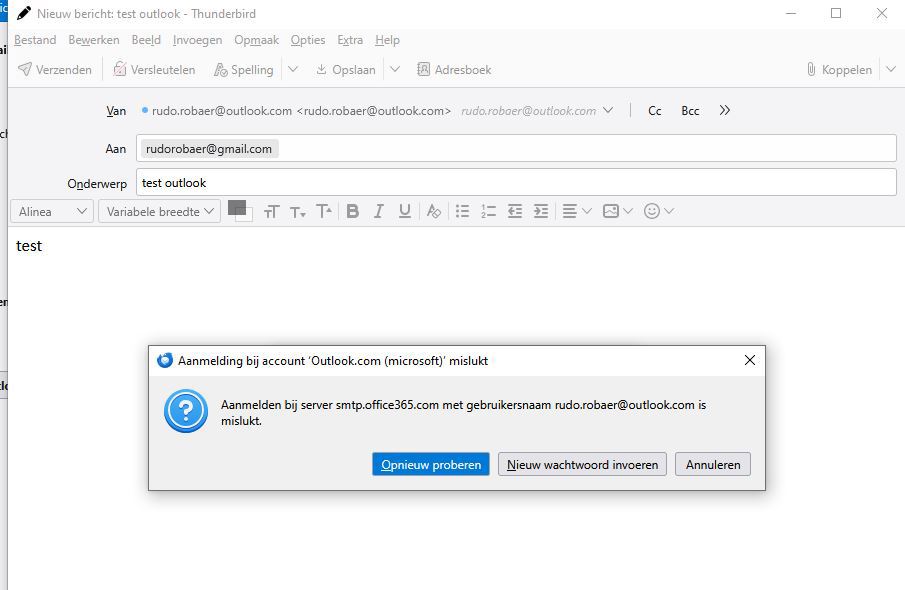The image size is (905, 590).
Task: Click the Onderwerp subject field
Action: click(x=516, y=182)
